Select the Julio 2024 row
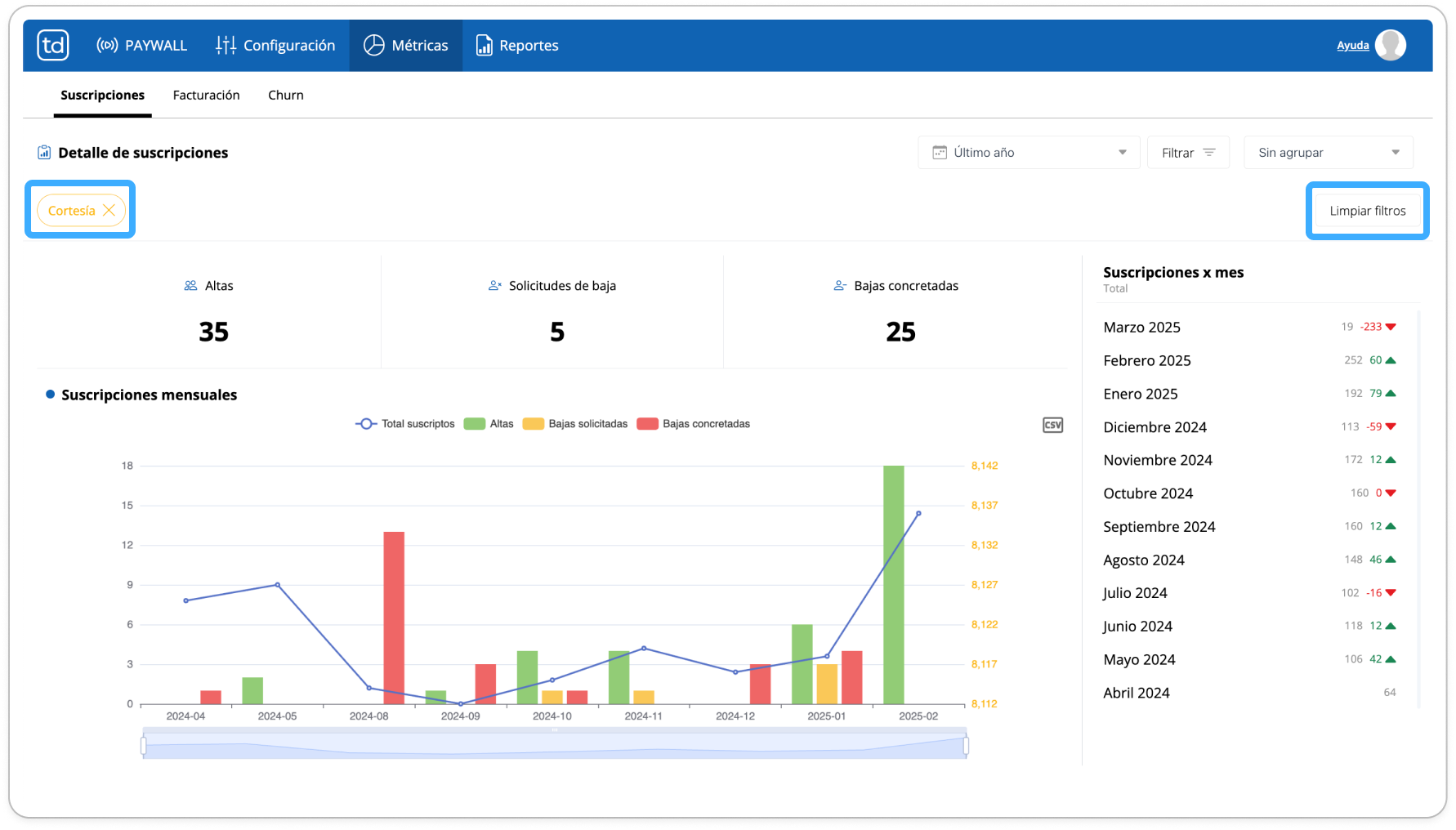Viewport: 1456px width, 830px height. point(1250,593)
